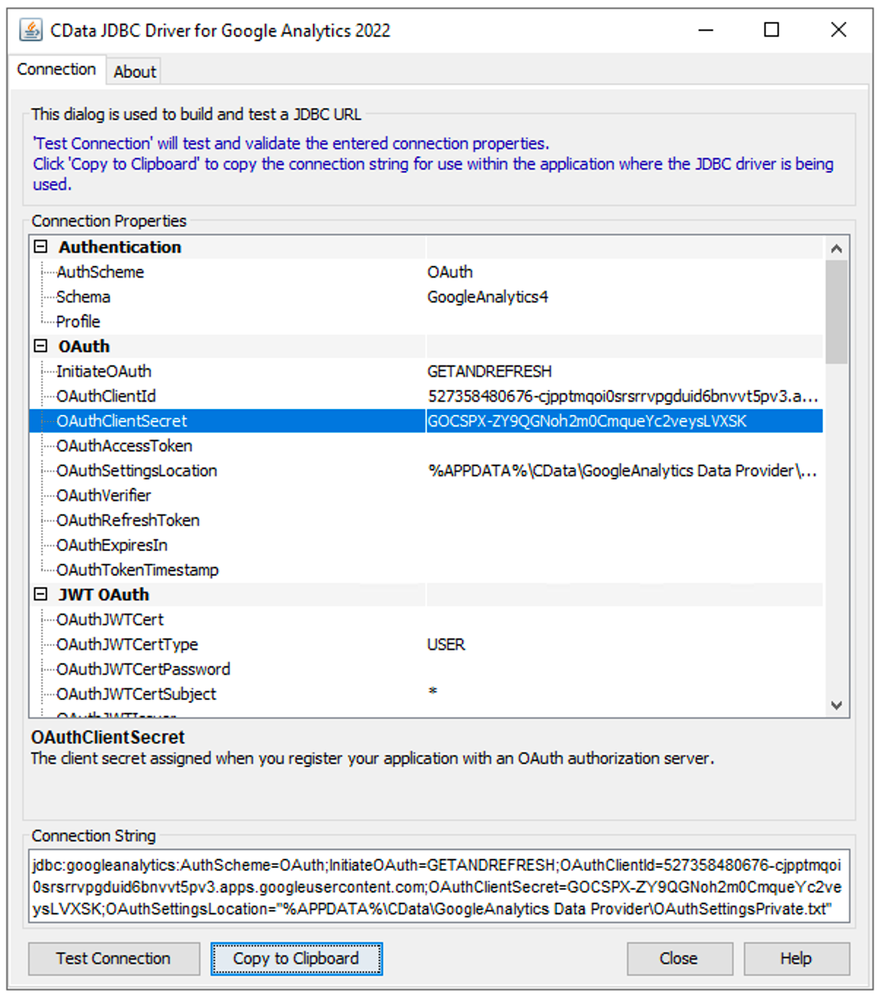883x998 pixels.
Task: Select the OAuthSettingsLocation row
Action: pos(136,470)
